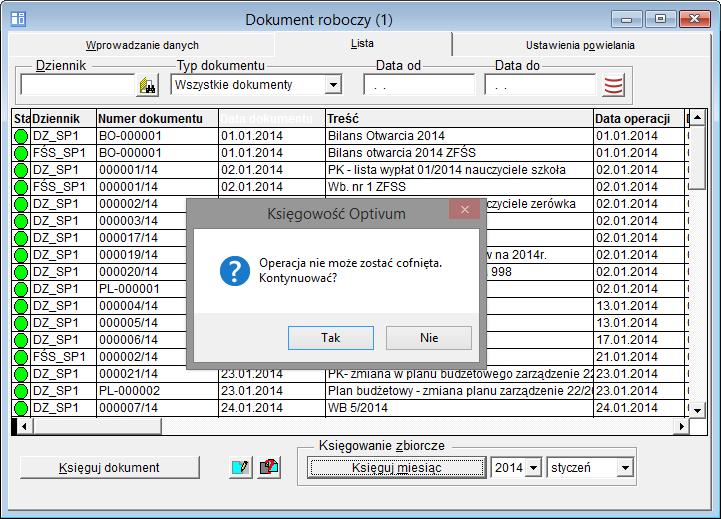
Task: Click the Dziennik column header
Action: click(63, 119)
